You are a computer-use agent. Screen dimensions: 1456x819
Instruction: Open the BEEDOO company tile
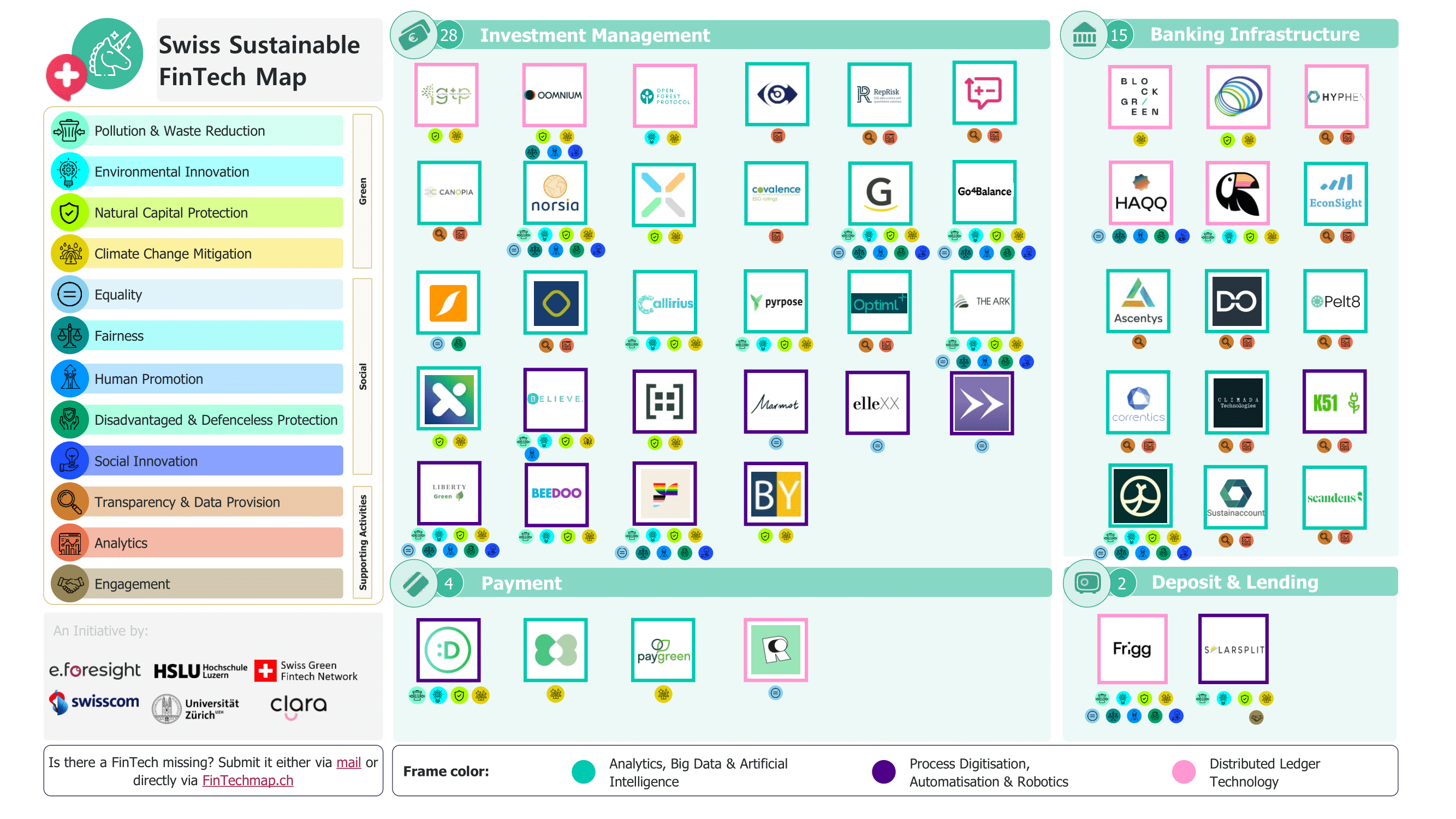(556, 494)
